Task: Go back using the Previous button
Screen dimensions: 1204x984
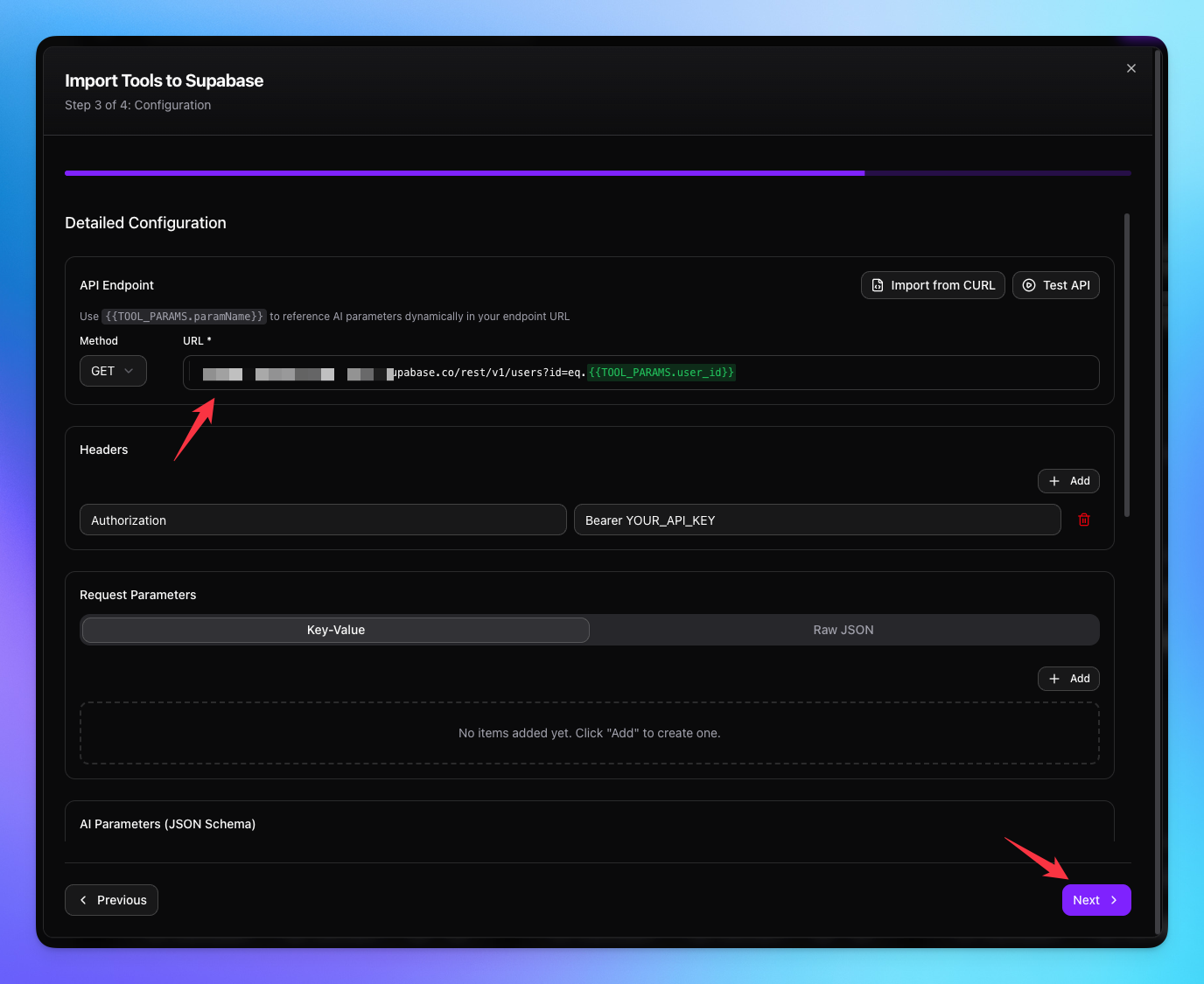Action: click(x=111, y=900)
